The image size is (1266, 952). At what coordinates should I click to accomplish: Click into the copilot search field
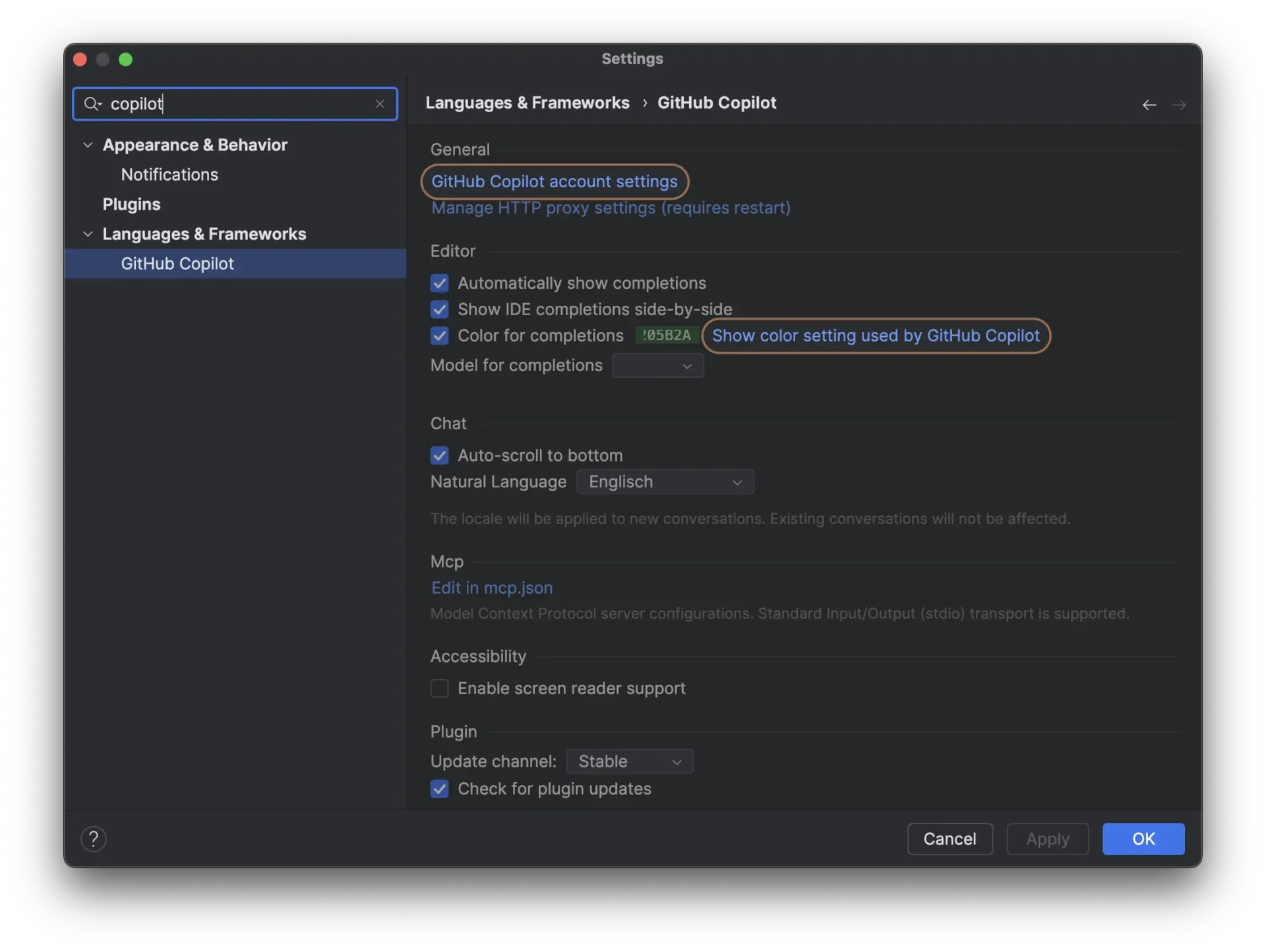click(x=235, y=104)
